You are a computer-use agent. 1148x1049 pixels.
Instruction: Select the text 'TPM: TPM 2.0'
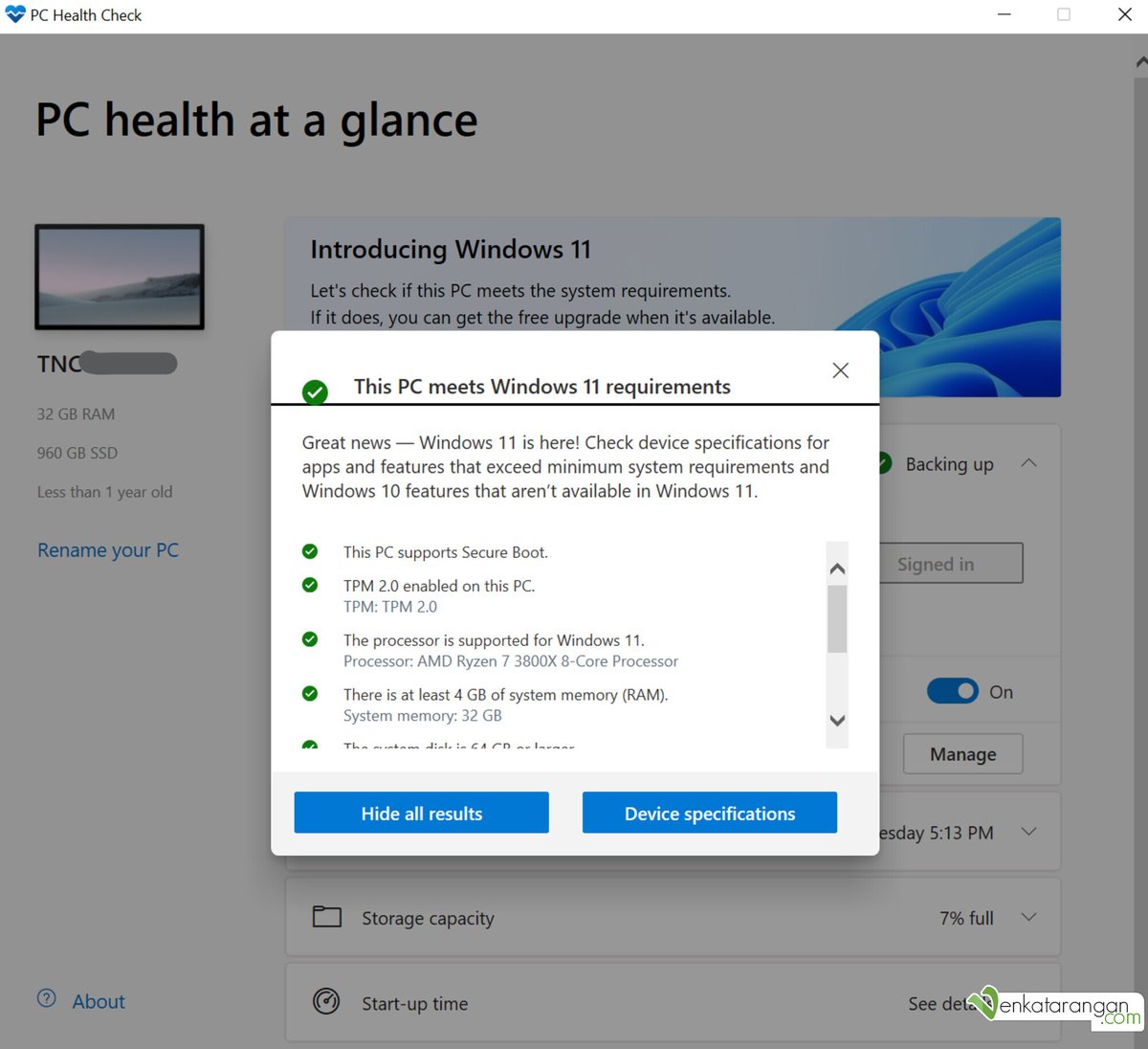pos(390,607)
